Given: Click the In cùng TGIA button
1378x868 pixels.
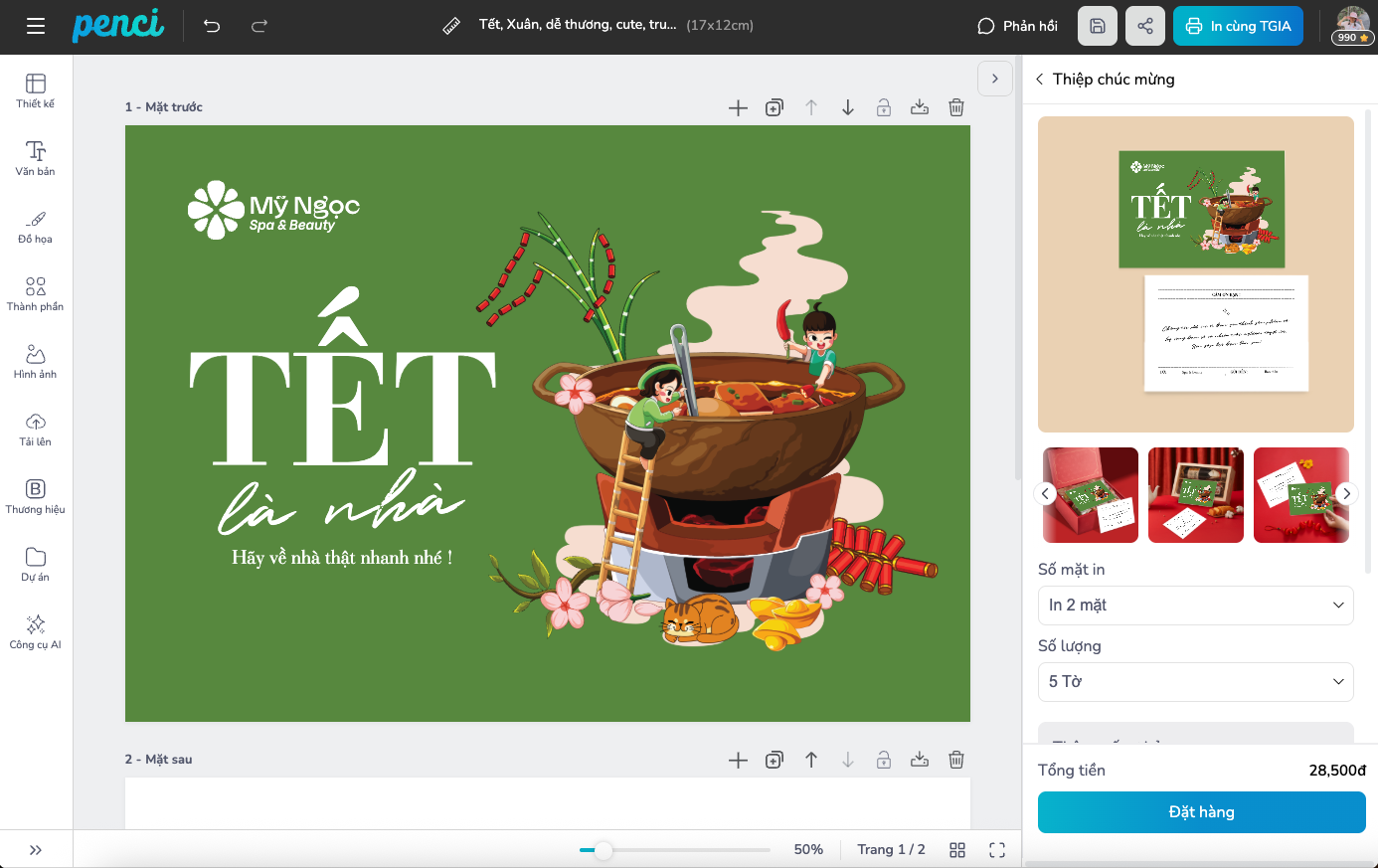Looking at the screenshot, I should point(1238,26).
